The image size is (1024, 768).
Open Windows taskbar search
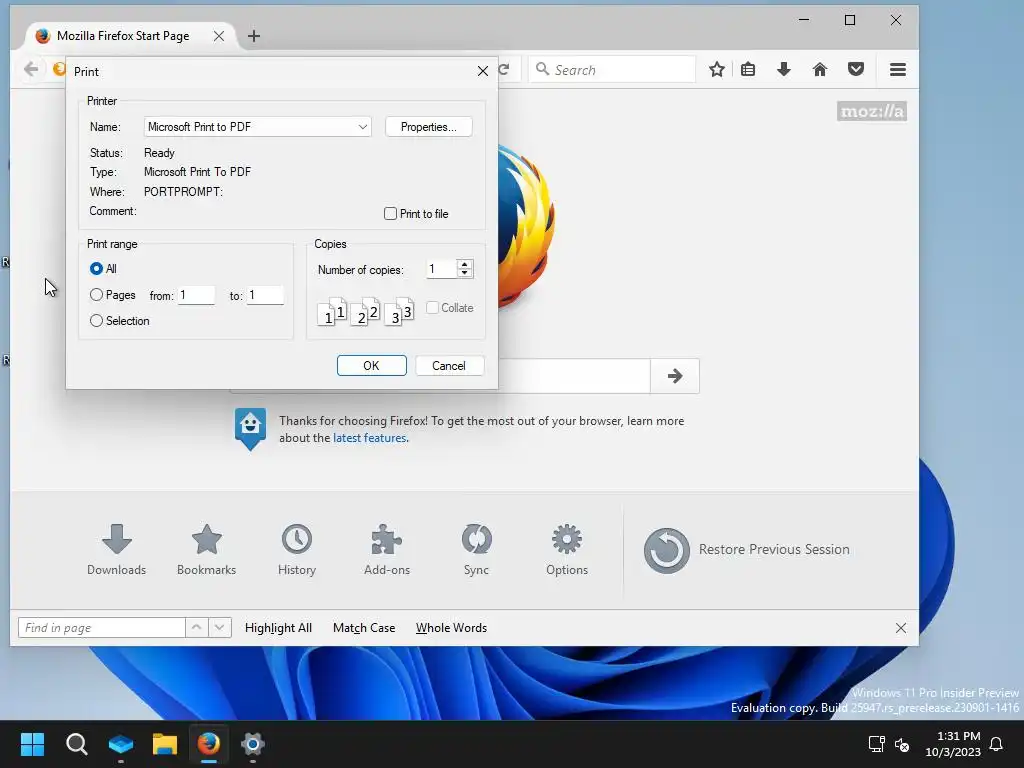click(x=76, y=744)
